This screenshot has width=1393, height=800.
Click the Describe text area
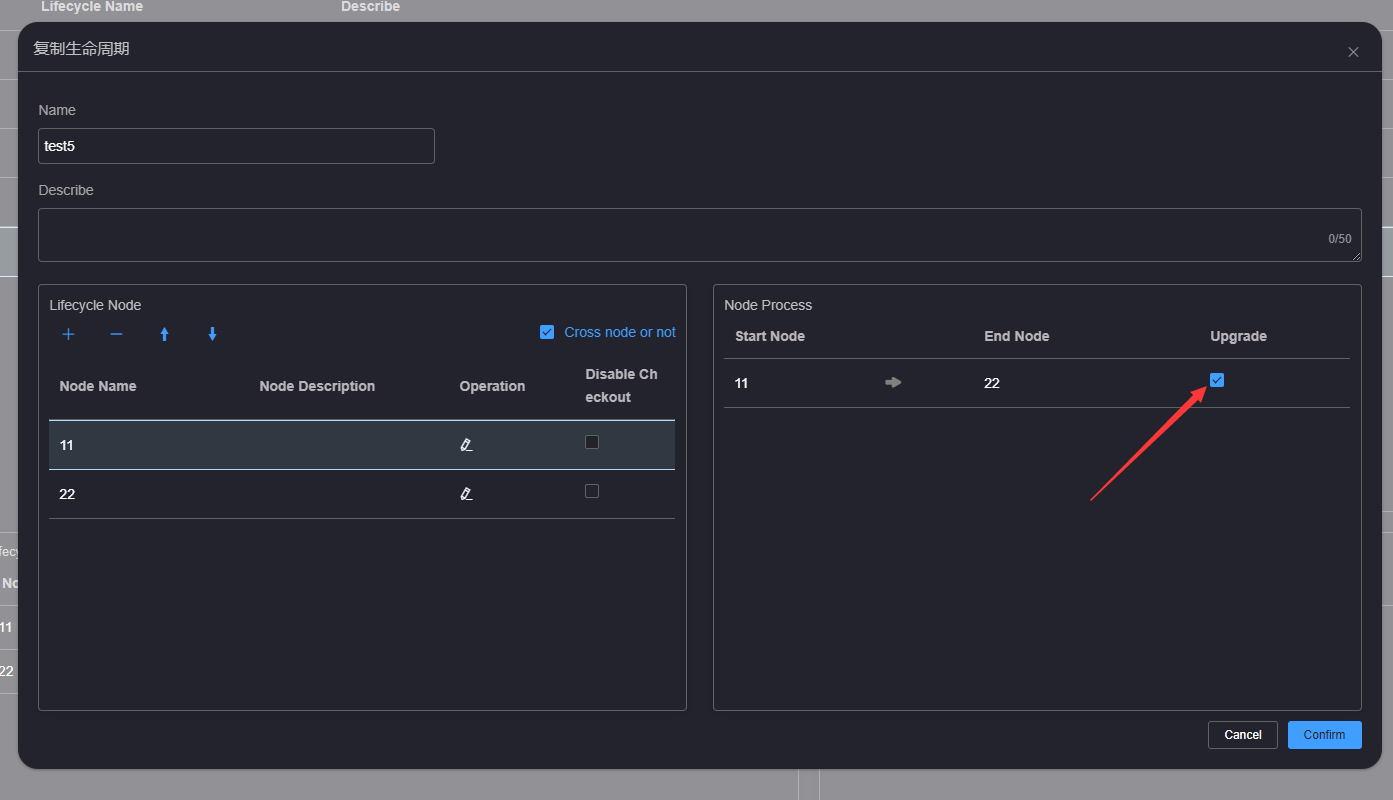(700, 235)
